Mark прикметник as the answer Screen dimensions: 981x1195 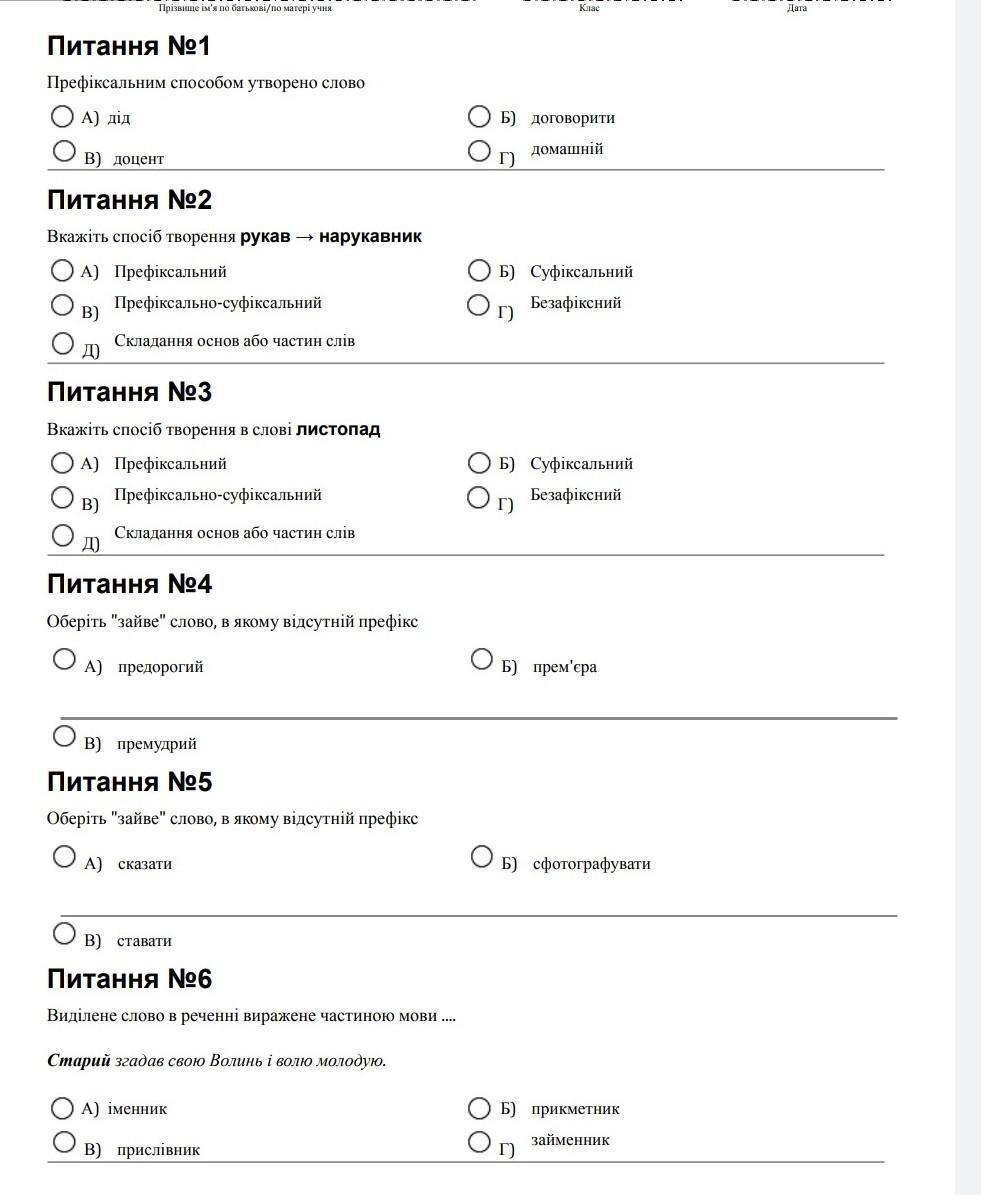(479, 1108)
